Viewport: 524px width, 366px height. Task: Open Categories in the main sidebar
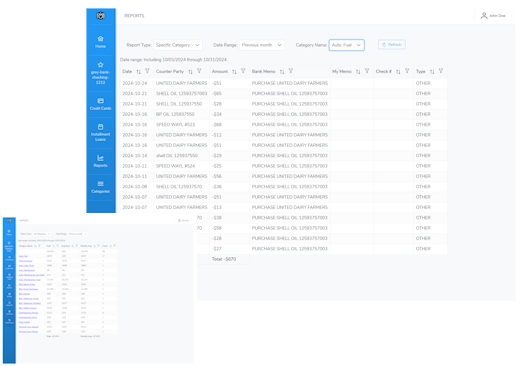[x=101, y=187]
